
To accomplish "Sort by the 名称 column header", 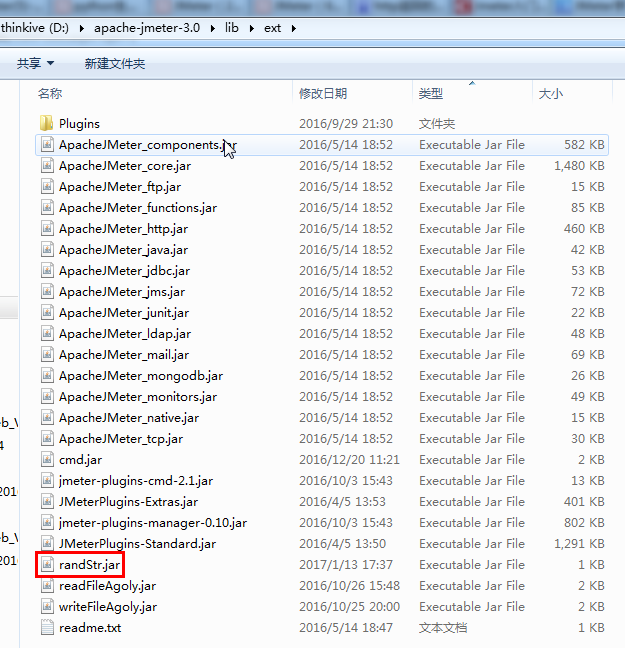I will coord(50,93).
